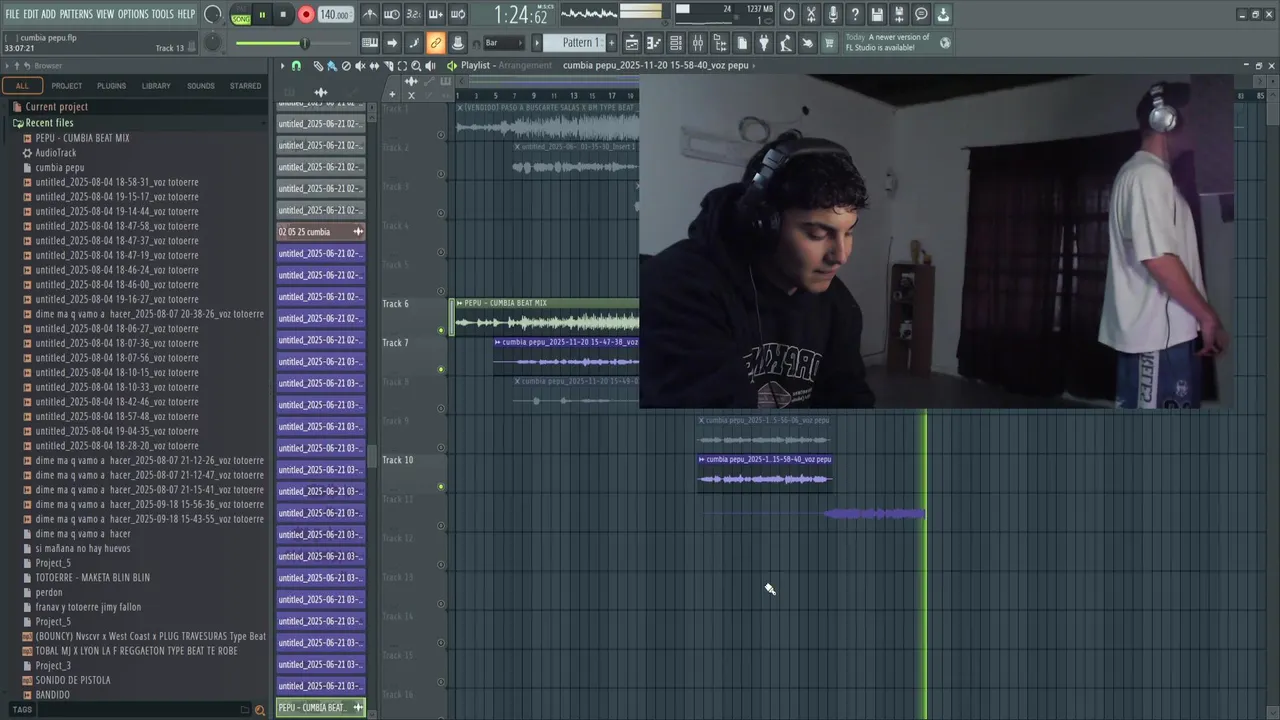Click the undo history icon

point(789,14)
